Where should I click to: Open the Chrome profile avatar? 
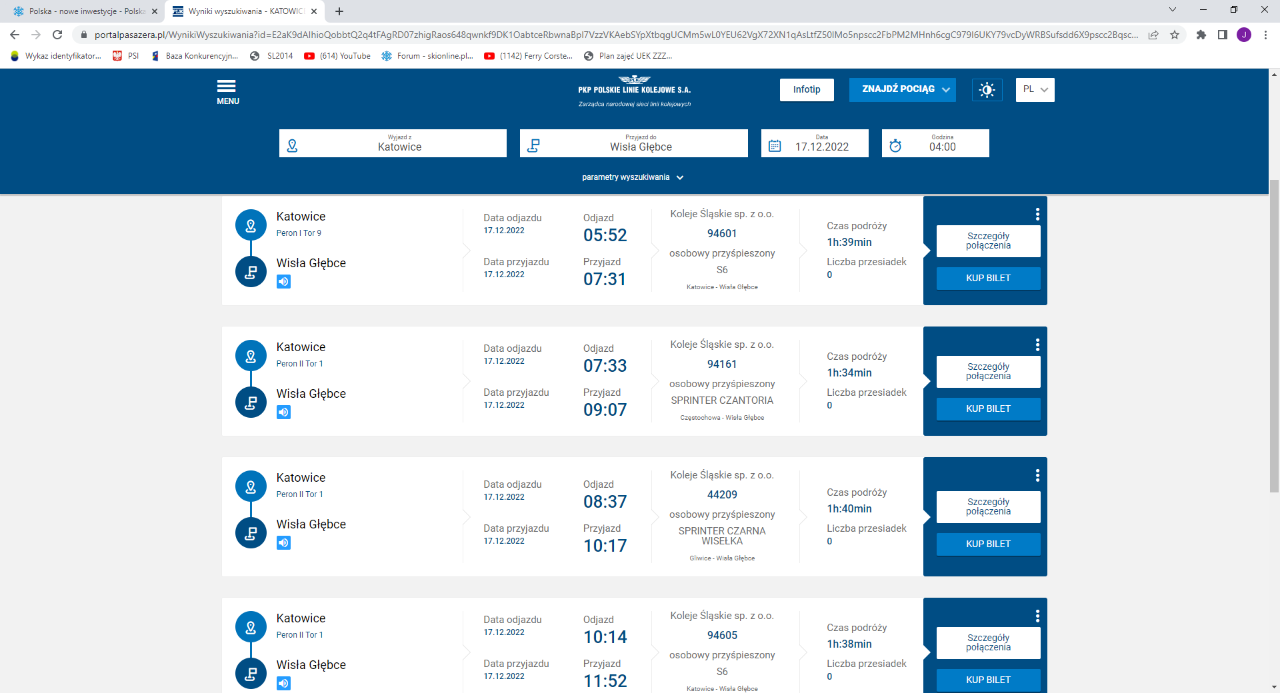coord(1243,34)
